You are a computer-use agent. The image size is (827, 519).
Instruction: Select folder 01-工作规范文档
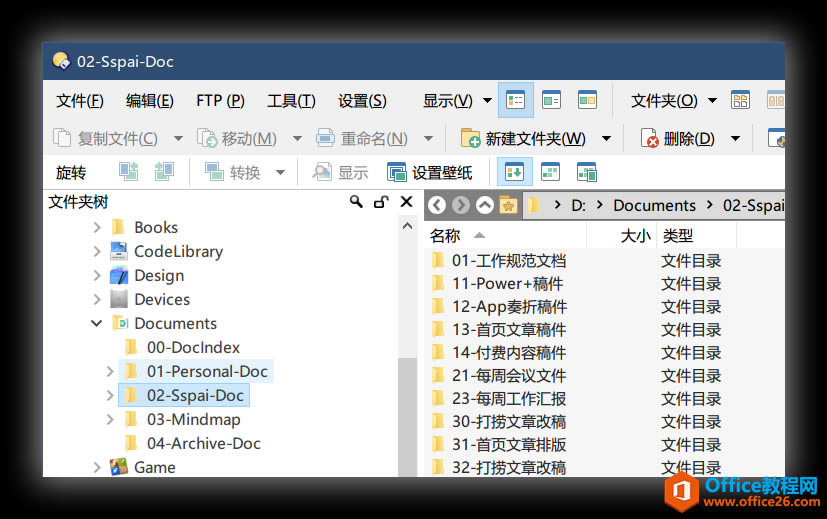pos(508,261)
